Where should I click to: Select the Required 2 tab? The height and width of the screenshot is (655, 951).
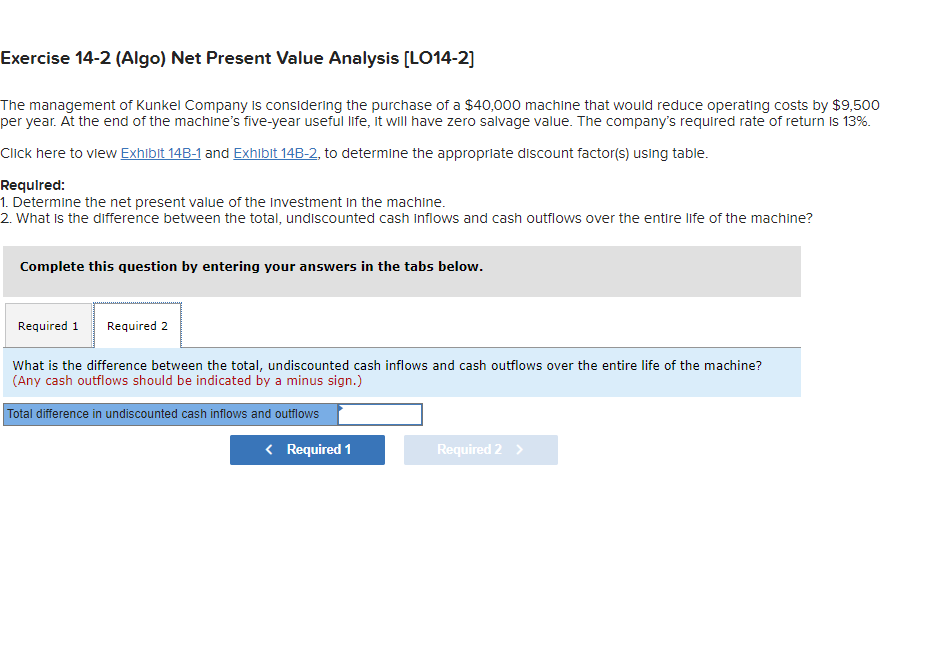coord(137,325)
